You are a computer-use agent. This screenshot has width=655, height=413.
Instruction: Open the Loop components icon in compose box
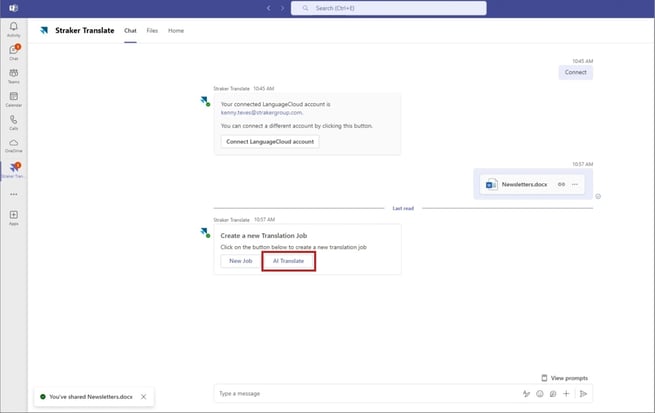coord(553,394)
